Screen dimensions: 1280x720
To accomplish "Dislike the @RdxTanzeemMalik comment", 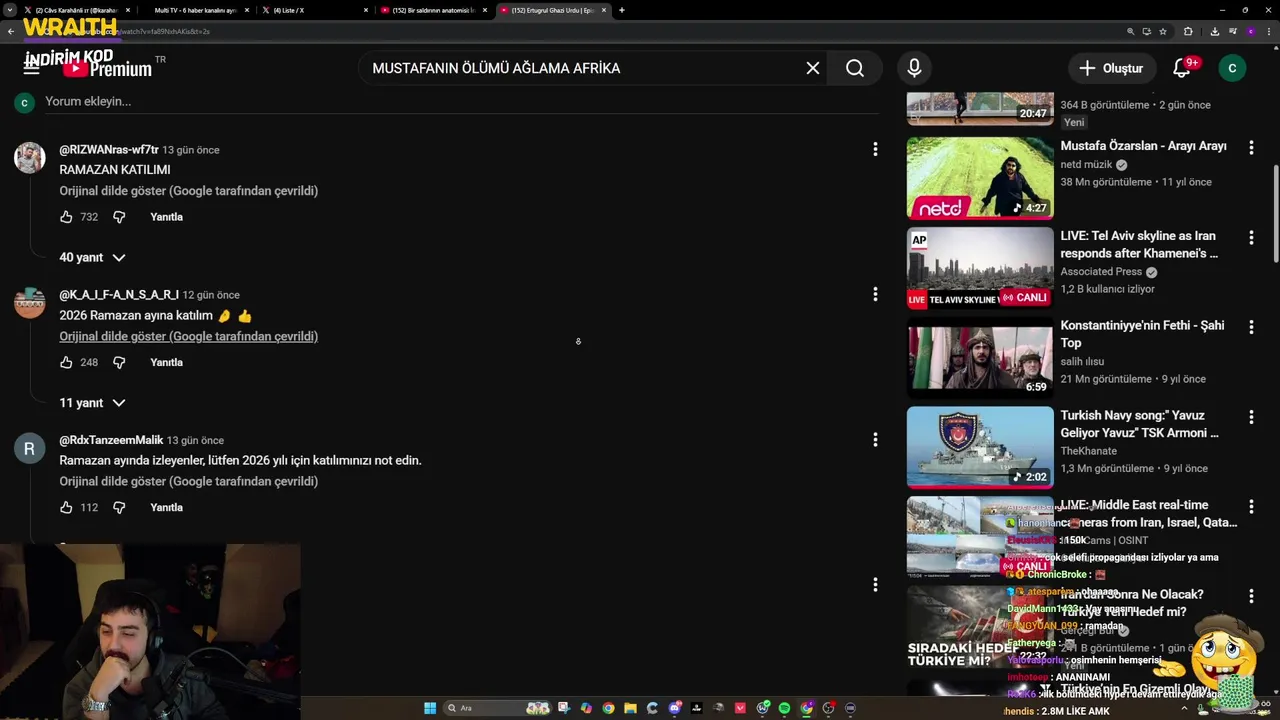I will 119,507.
